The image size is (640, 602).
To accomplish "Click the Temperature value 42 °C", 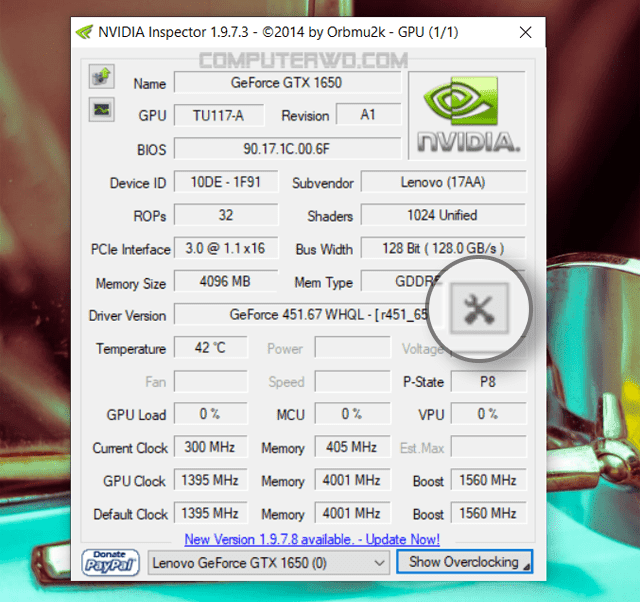I will tap(211, 348).
